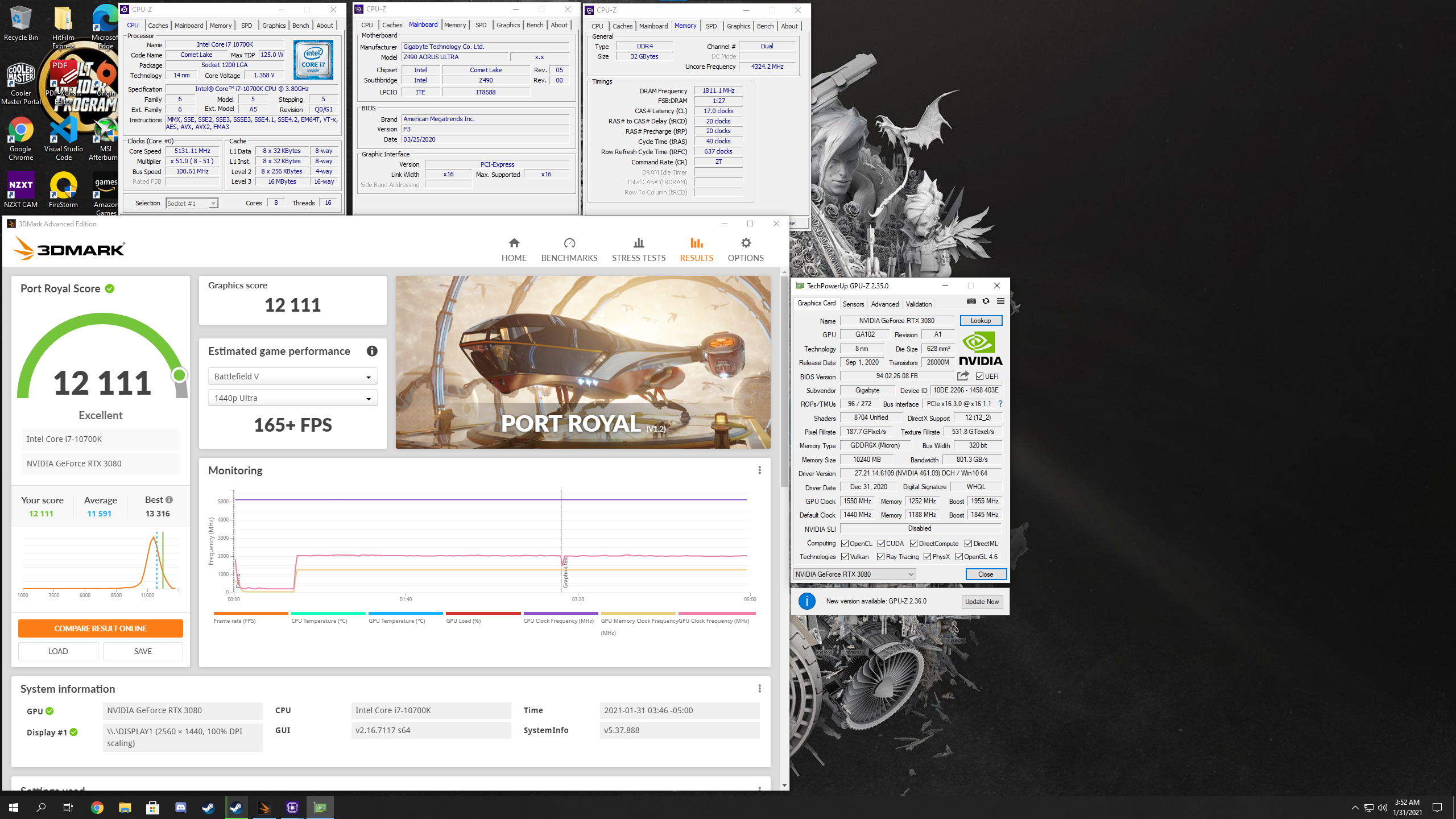Click the info icon beside Estimated game performance
1456x819 pixels.
point(372,351)
